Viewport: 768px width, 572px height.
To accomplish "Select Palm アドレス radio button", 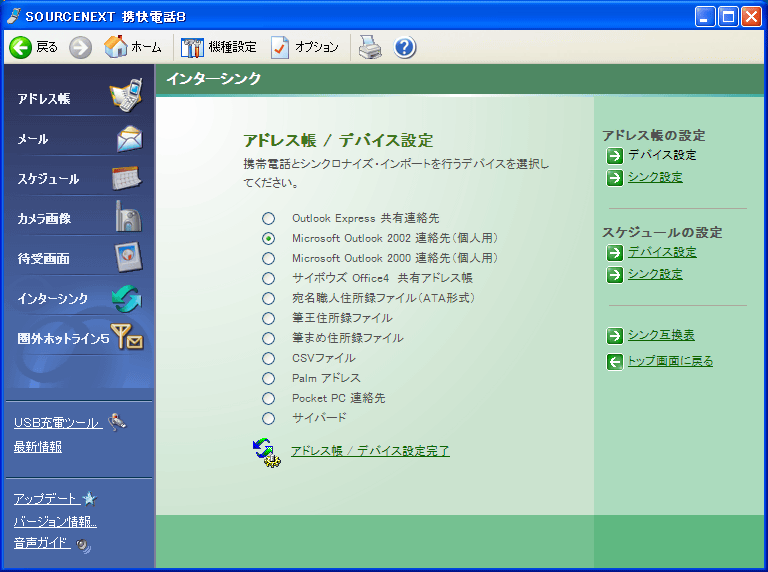I will [268, 379].
